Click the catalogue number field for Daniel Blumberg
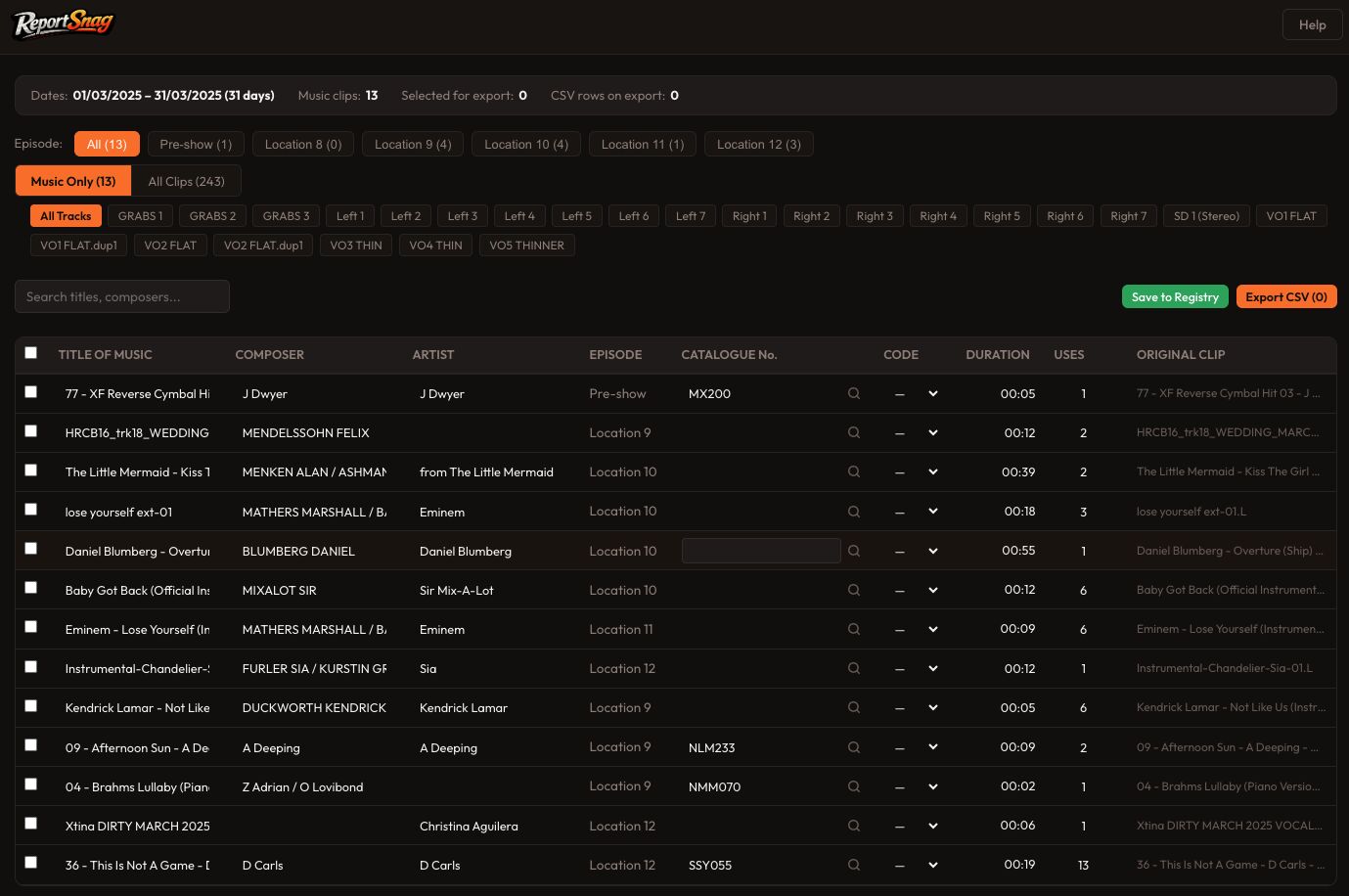The image size is (1349, 896). tap(761, 551)
